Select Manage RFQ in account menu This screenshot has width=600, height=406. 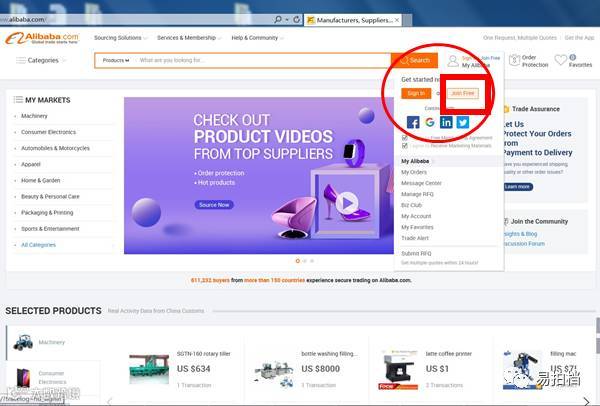coord(417,194)
